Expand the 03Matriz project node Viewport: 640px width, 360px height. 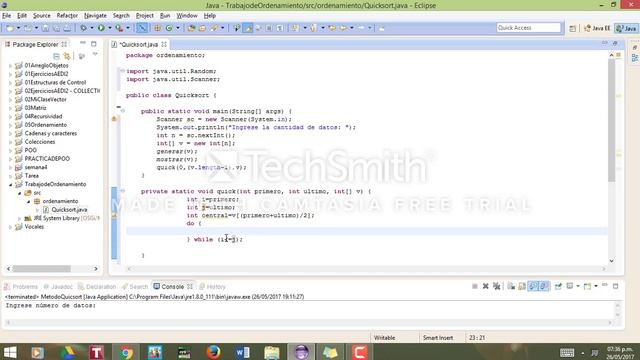10,108
